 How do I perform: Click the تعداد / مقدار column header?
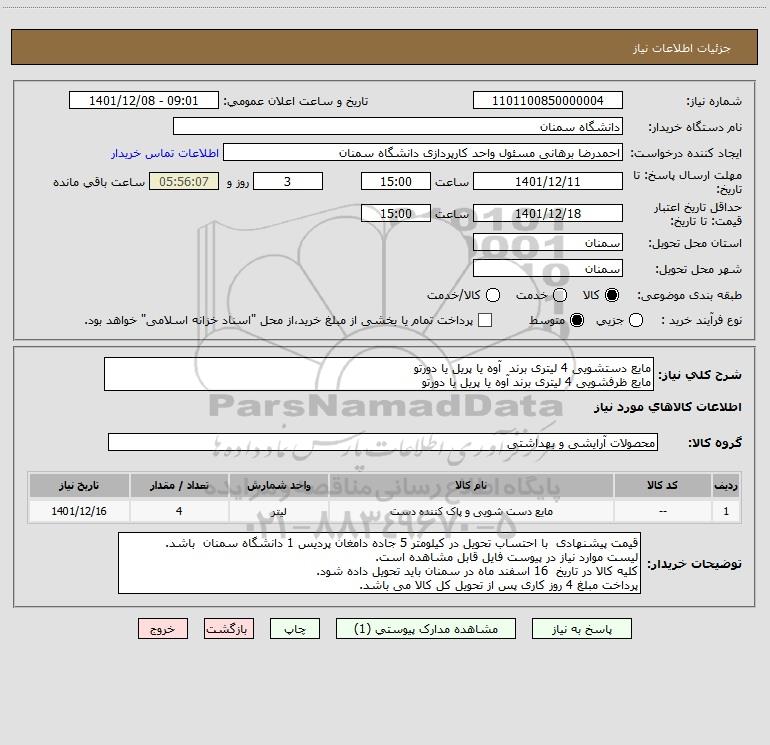click(179, 485)
